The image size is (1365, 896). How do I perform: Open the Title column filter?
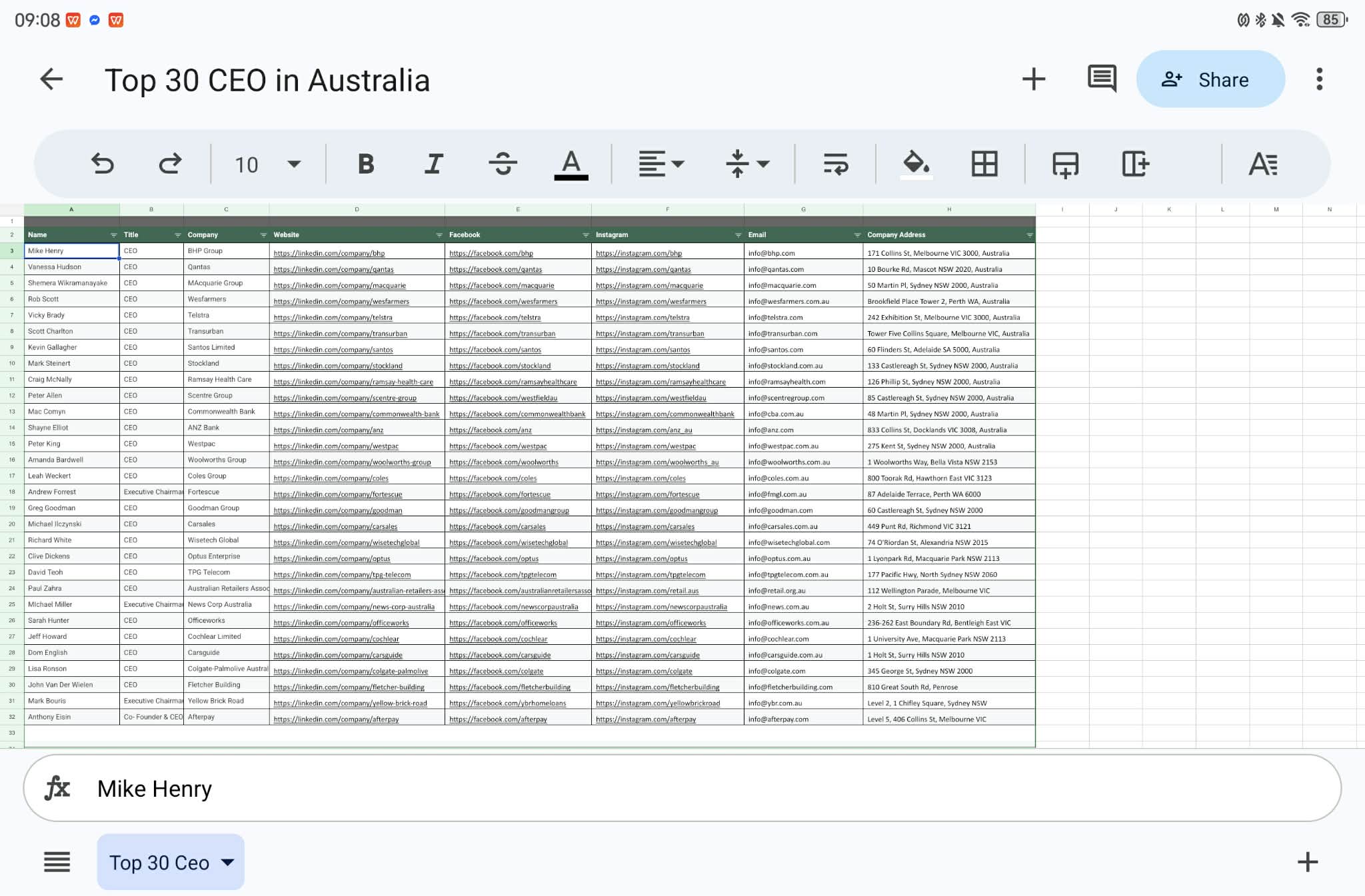[177, 235]
